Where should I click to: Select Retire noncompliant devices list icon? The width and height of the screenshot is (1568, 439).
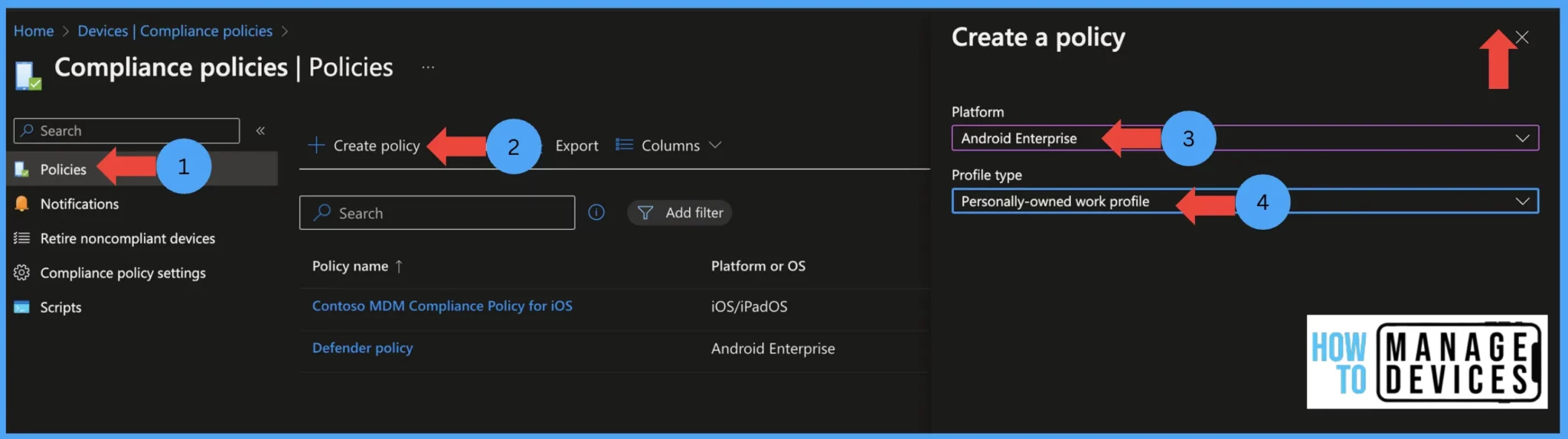[x=21, y=238]
